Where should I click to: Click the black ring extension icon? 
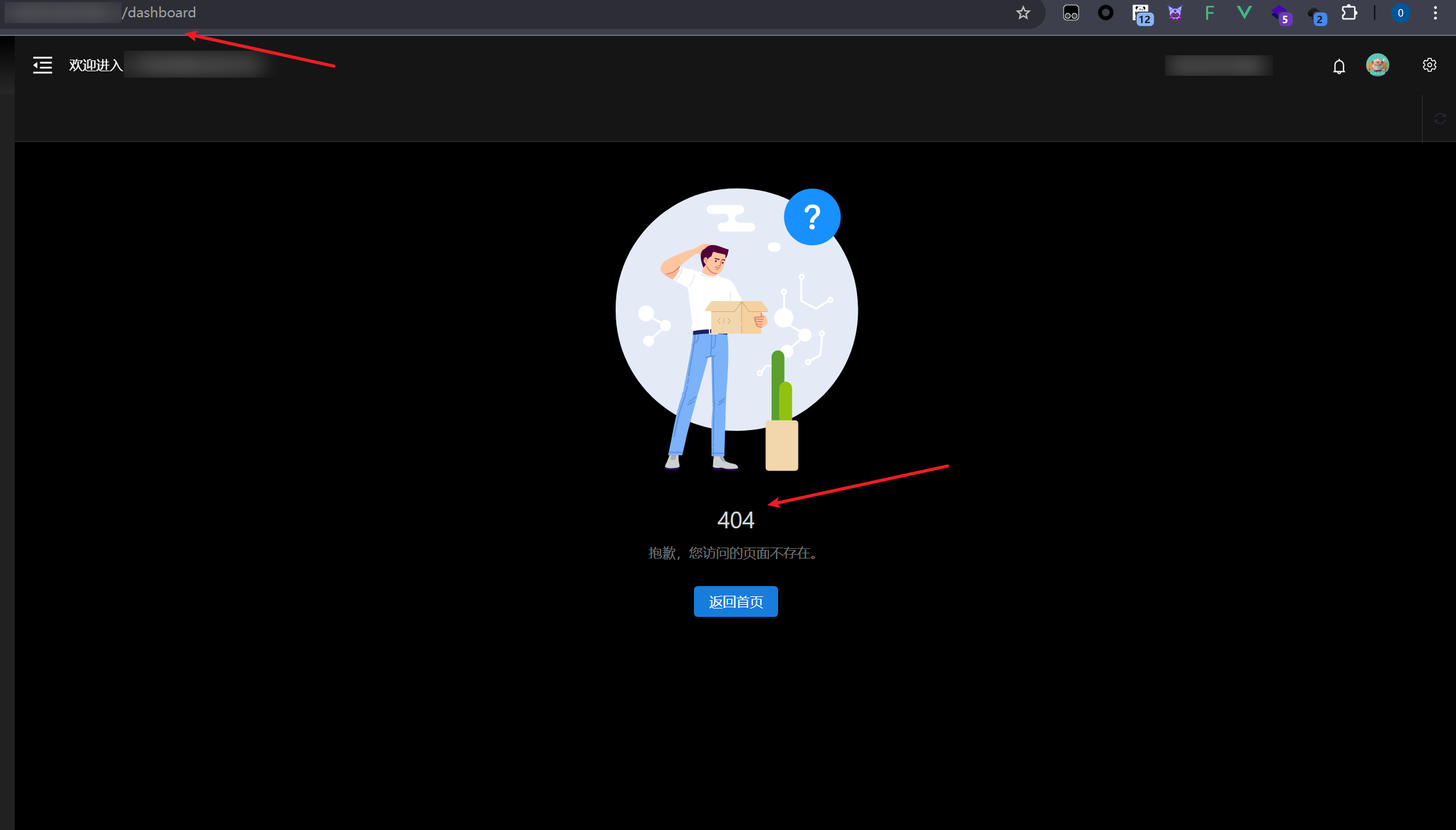(x=1105, y=13)
